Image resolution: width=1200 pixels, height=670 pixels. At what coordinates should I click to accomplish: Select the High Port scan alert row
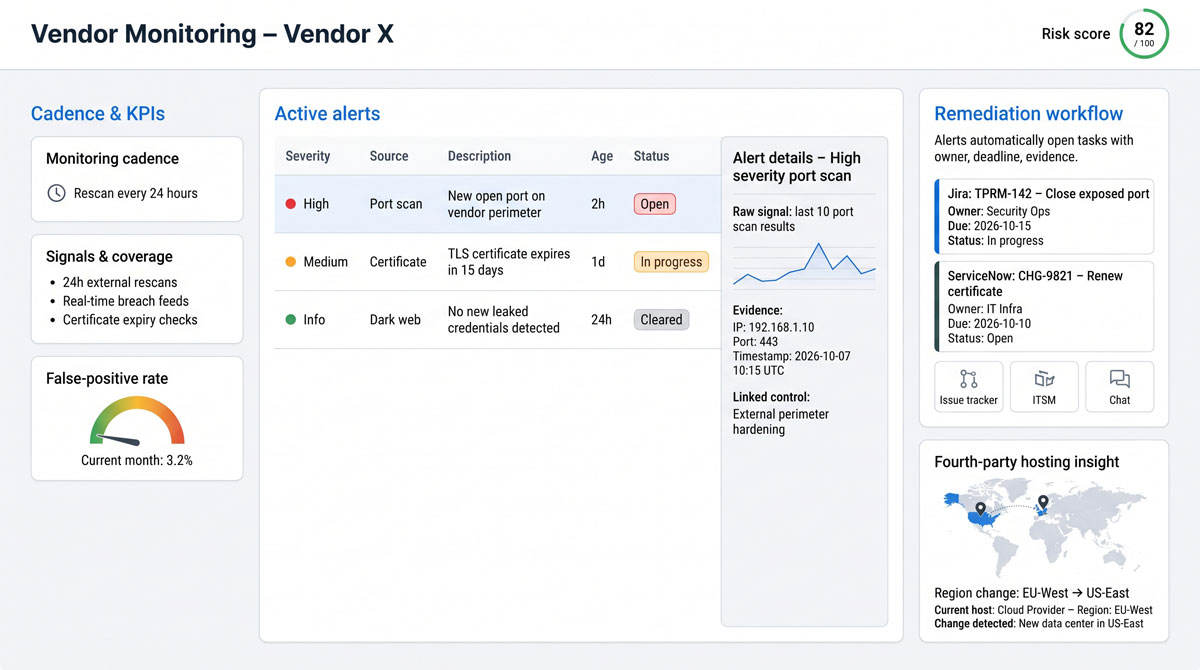pos(497,204)
